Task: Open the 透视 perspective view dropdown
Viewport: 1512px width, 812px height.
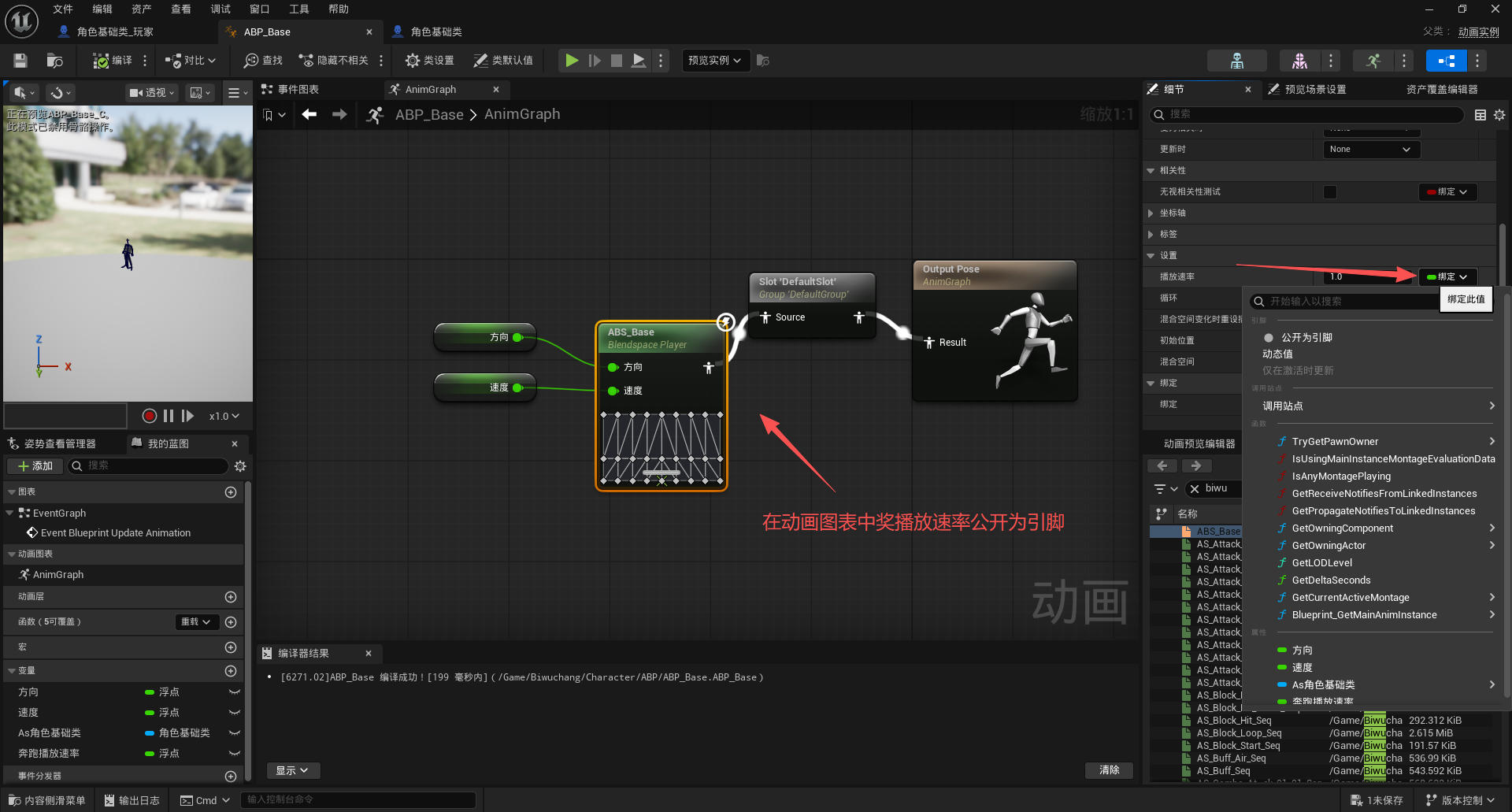Action: click(x=151, y=93)
